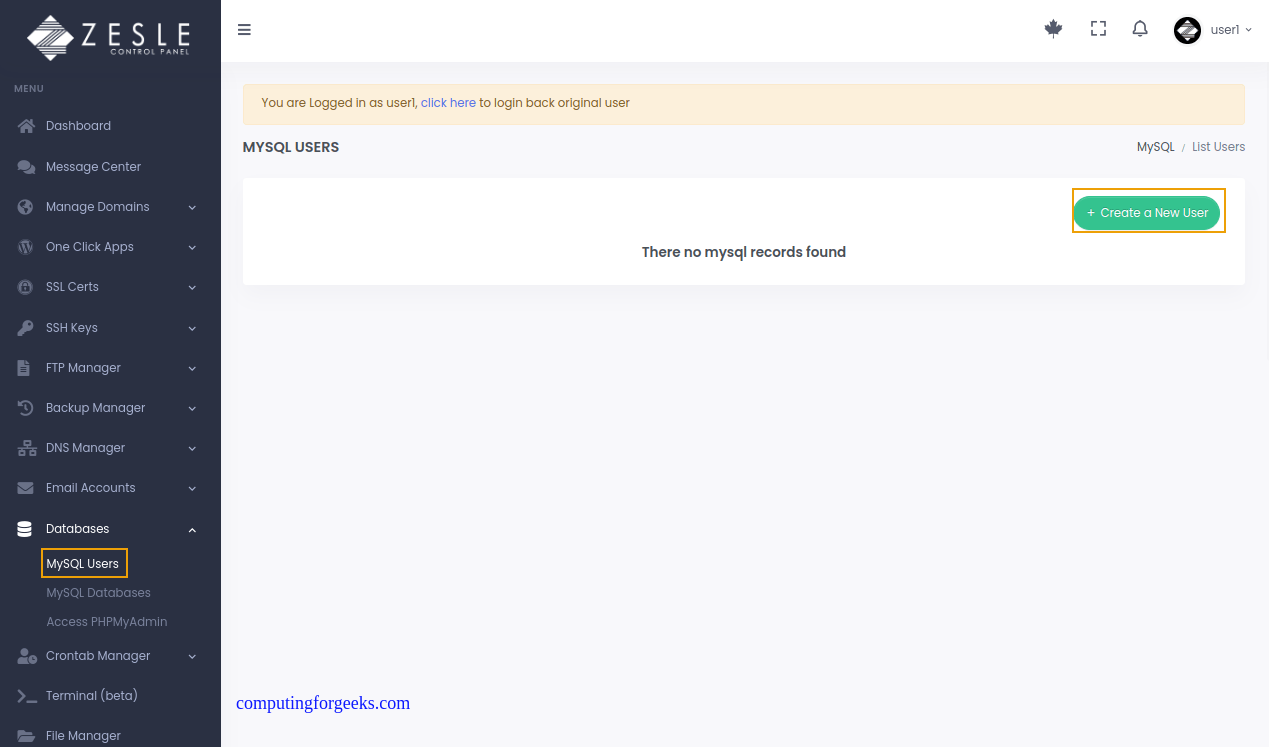The height and width of the screenshot is (747, 1269).
Task: Click the Email Accounts envelope icon
Action: tap(26, 488)
